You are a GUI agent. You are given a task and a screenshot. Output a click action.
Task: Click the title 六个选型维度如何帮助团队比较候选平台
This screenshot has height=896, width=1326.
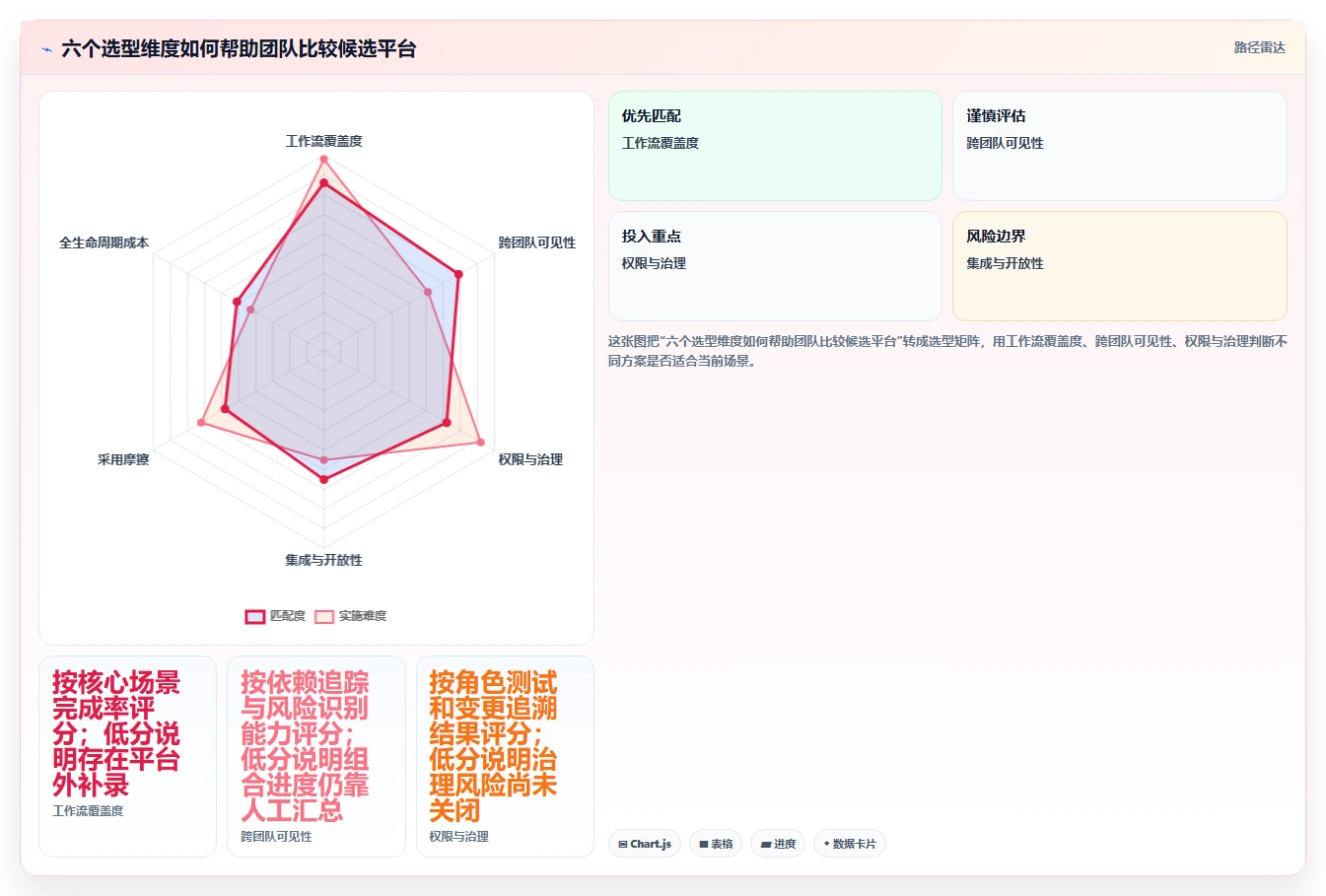point(239,48)
